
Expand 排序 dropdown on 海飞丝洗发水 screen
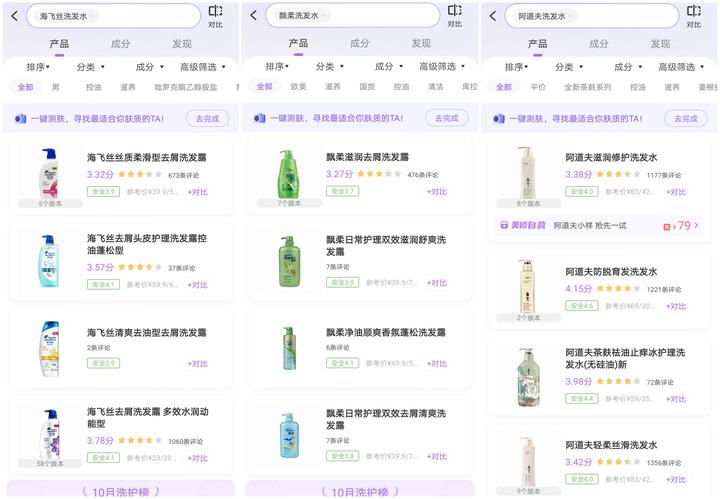tap(39, 67)
